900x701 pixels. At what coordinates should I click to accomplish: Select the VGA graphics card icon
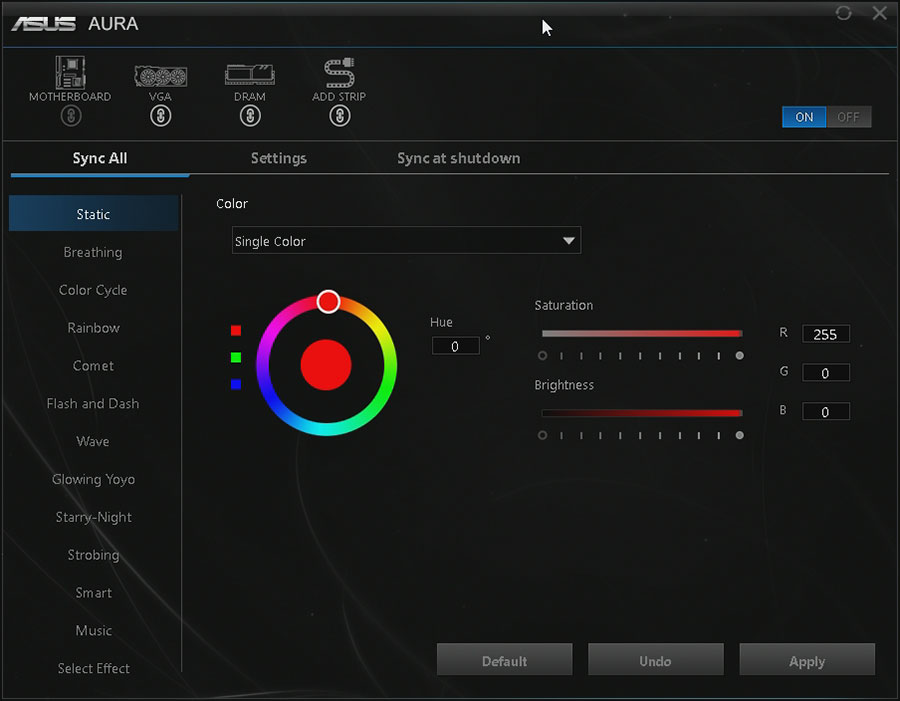pyautogui.click(x=161, y=76)
